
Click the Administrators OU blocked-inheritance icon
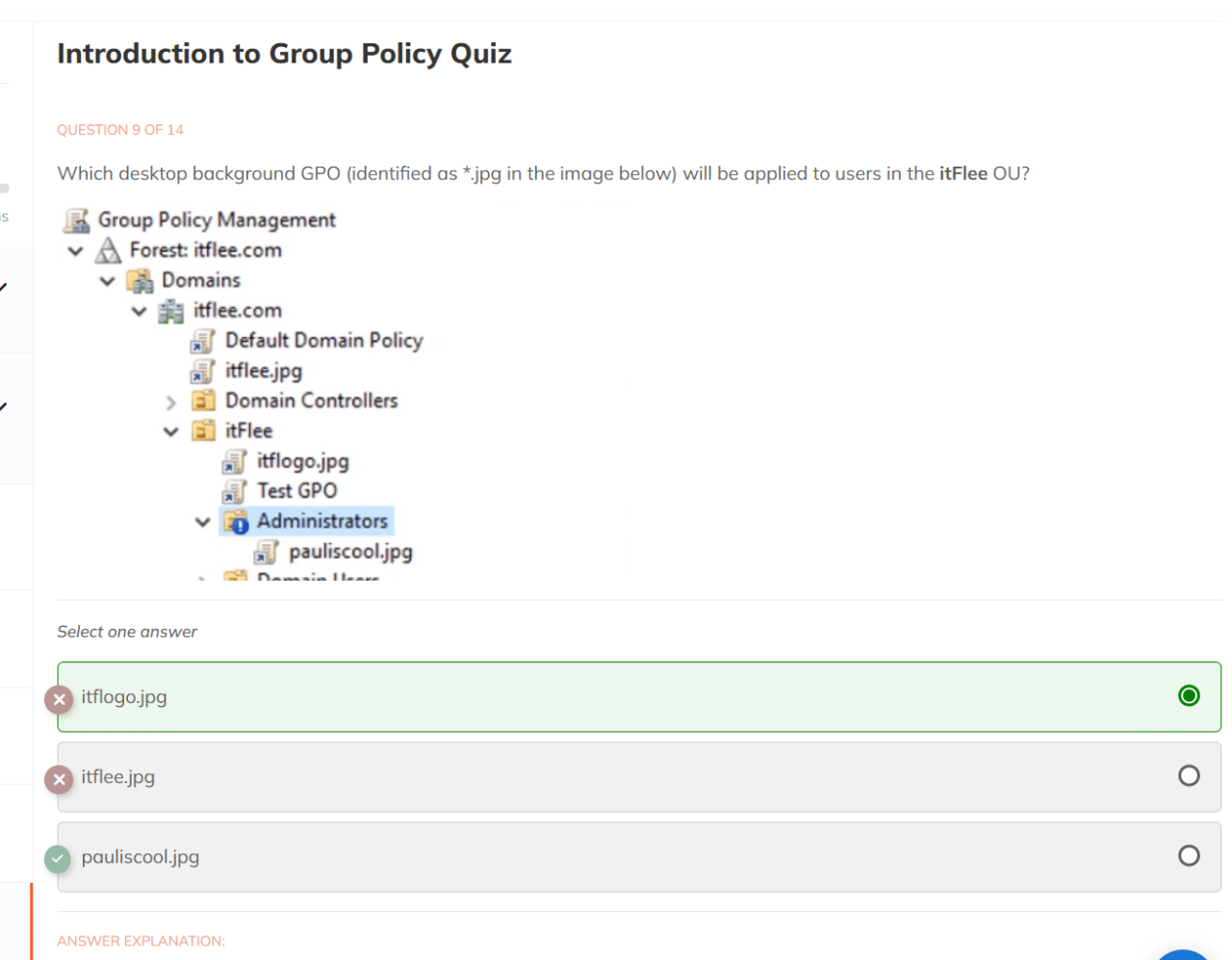(x=235, y=522)
